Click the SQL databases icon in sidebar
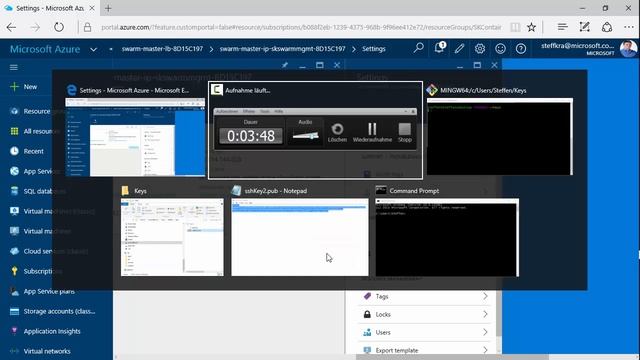 [x=14, y=191]
